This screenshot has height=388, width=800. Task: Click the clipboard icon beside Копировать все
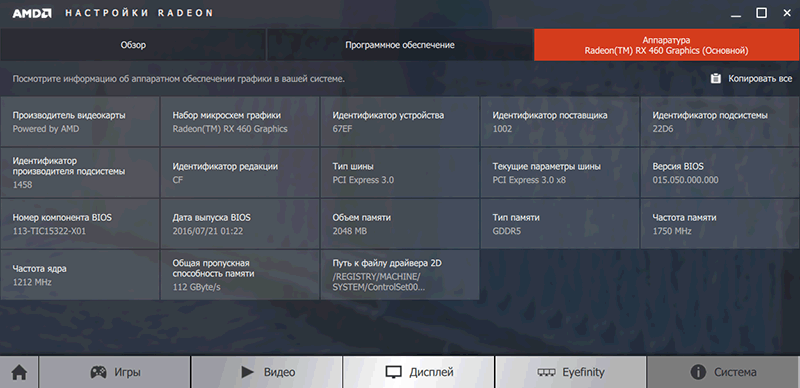(x=716, y=79)
